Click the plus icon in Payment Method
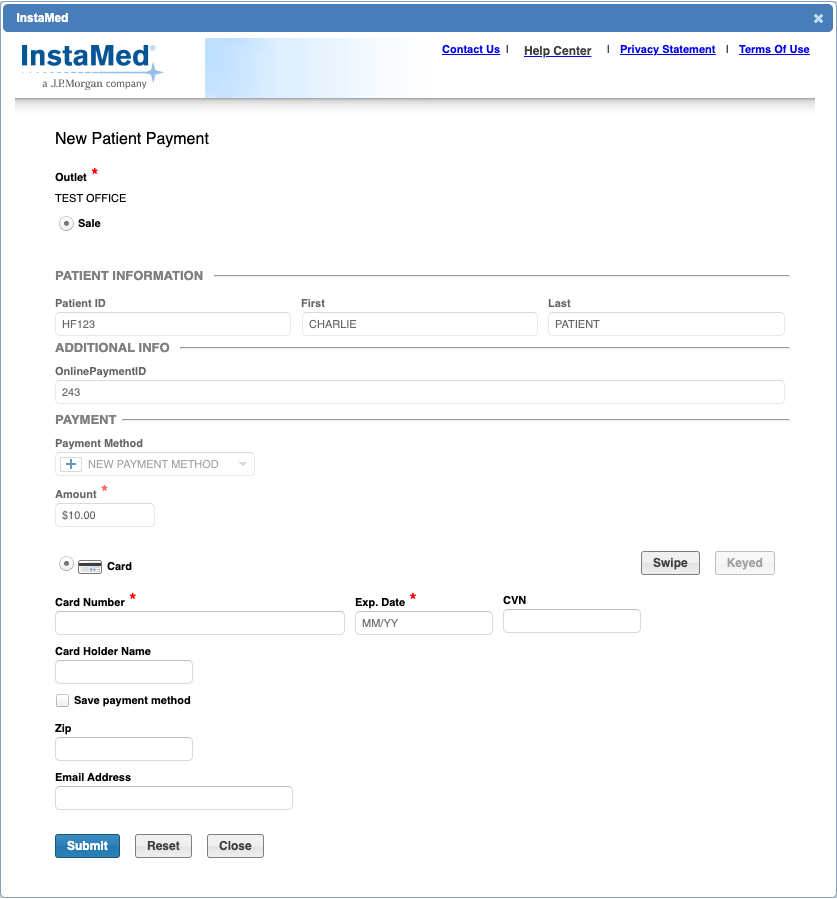Viewport: 837px width, 899px height. pyautogui.click(x=70, y=464)
